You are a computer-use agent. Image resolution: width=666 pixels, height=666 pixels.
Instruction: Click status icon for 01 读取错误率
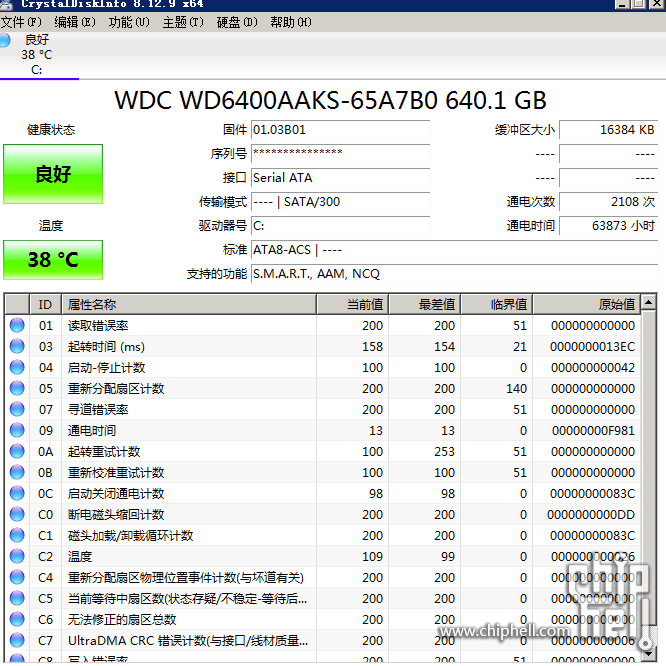17,325
